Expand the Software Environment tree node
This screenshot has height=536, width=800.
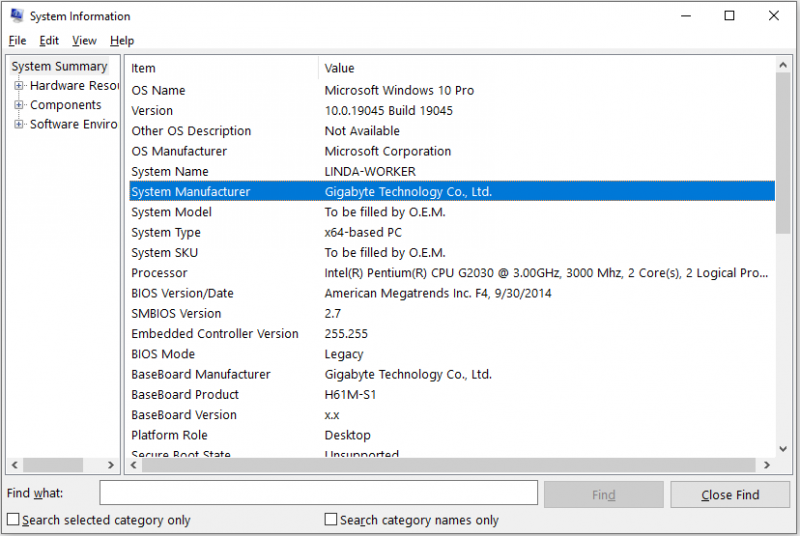[x=18, y=124]
